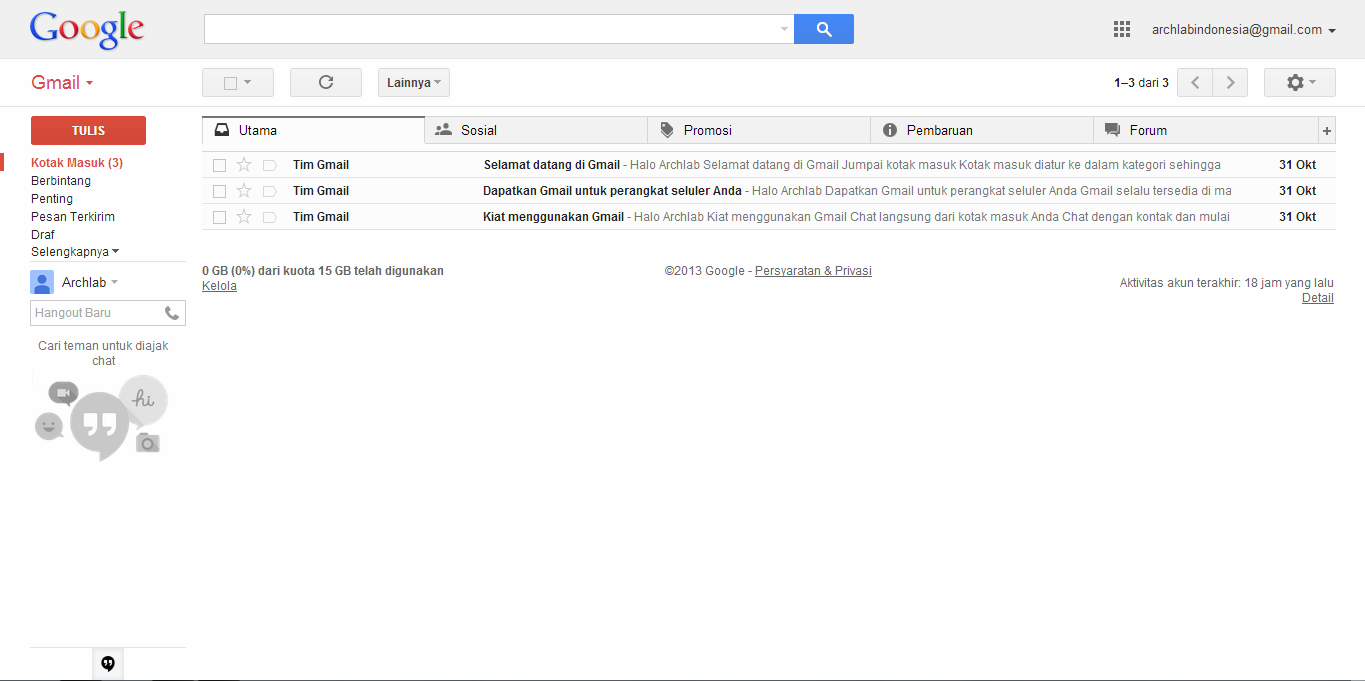Image resolution: width=1365 pixels, height=681 pixels.
Task: Open the 'Kiat menggunakan Gmail' email
Action: tap(768, 217)
